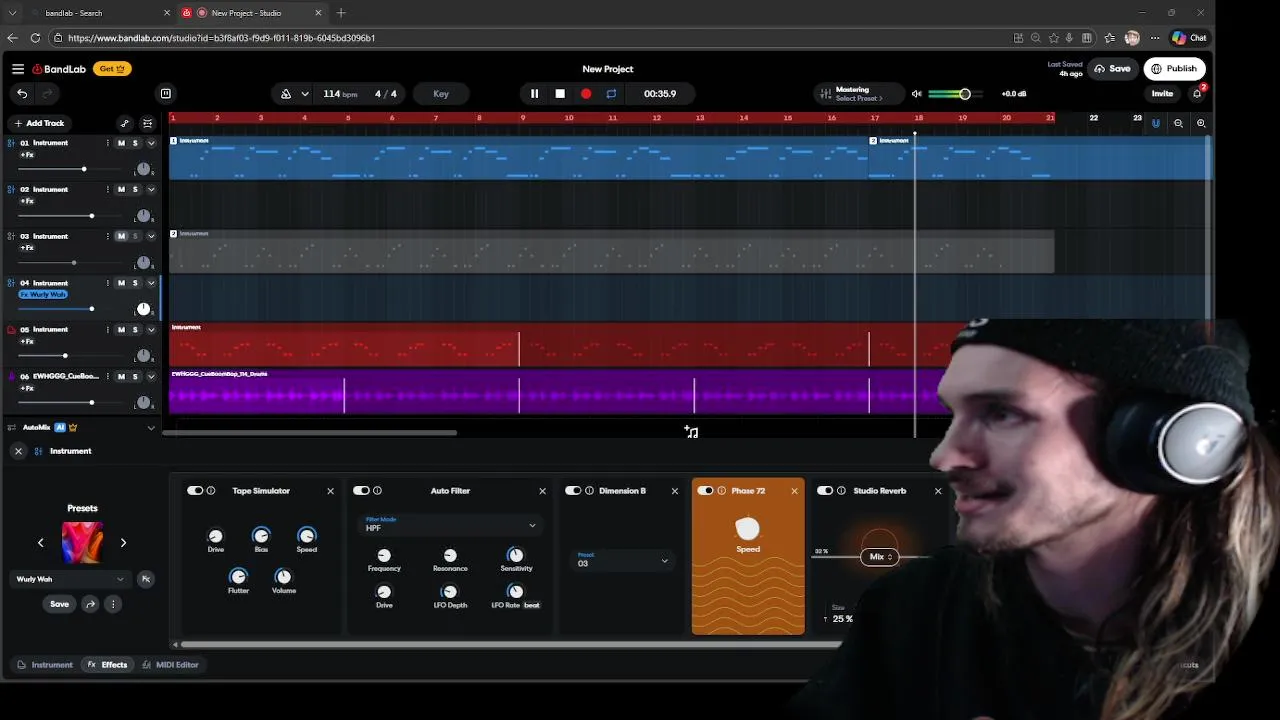1280x720 pixels.
Task: Open Dimension B preset 03 dropdown
Action: (x=621, y=560)
